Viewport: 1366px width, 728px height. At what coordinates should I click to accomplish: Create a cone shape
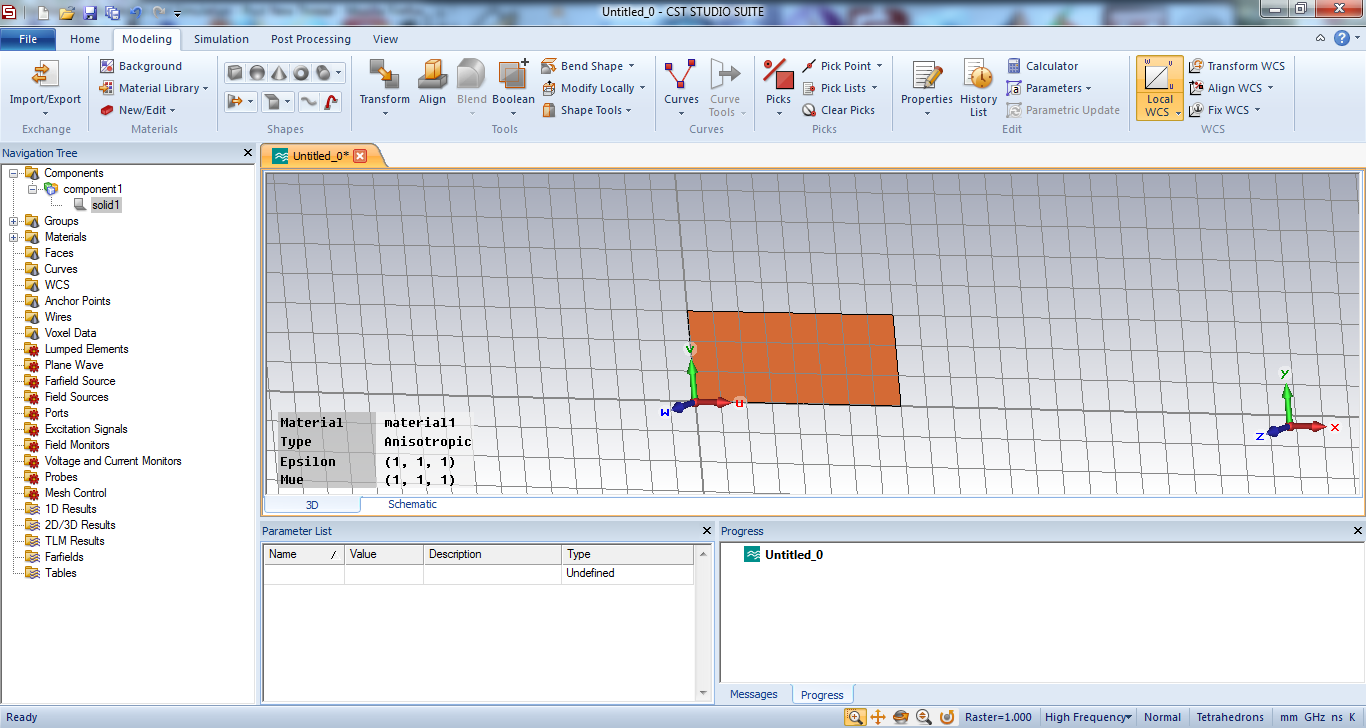coord(279,72)
